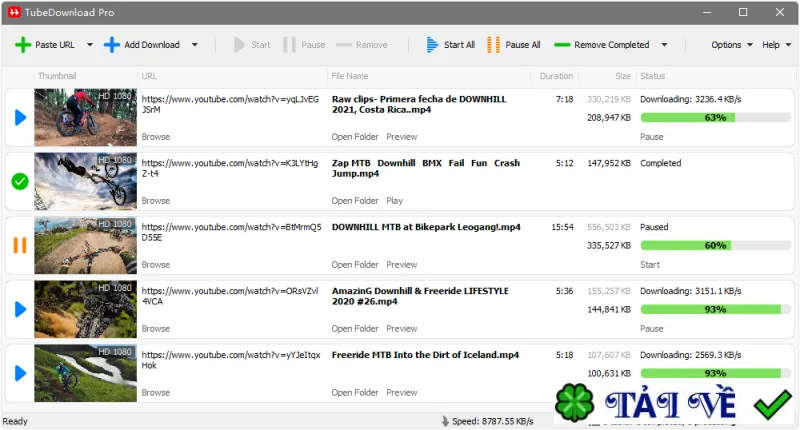Image resolution: width=800 pixels, height=430 pixels.
Task: Toggle the play state icon for Freeride MTB Iceland row
Action: click(20, 373)
